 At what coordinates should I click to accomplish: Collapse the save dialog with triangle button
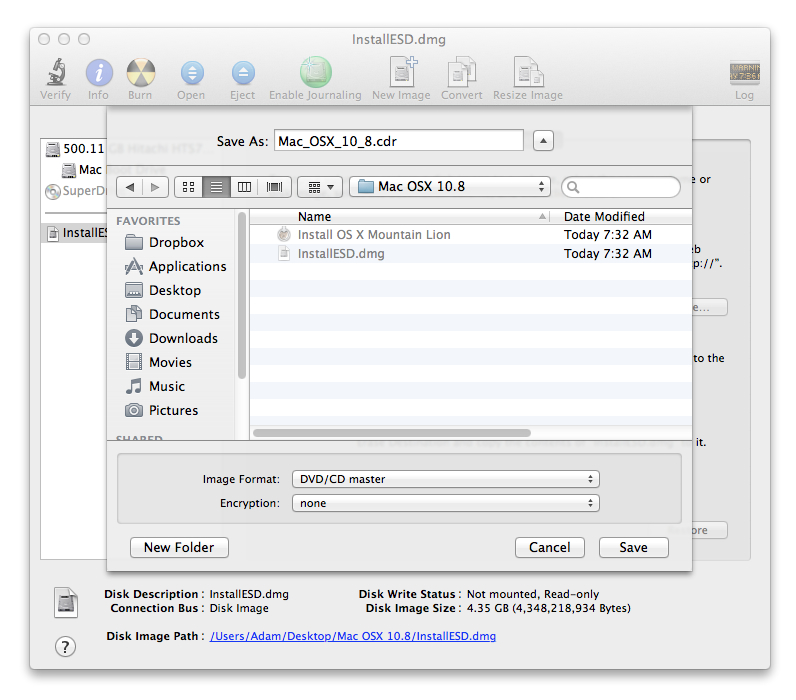point(543,141)
